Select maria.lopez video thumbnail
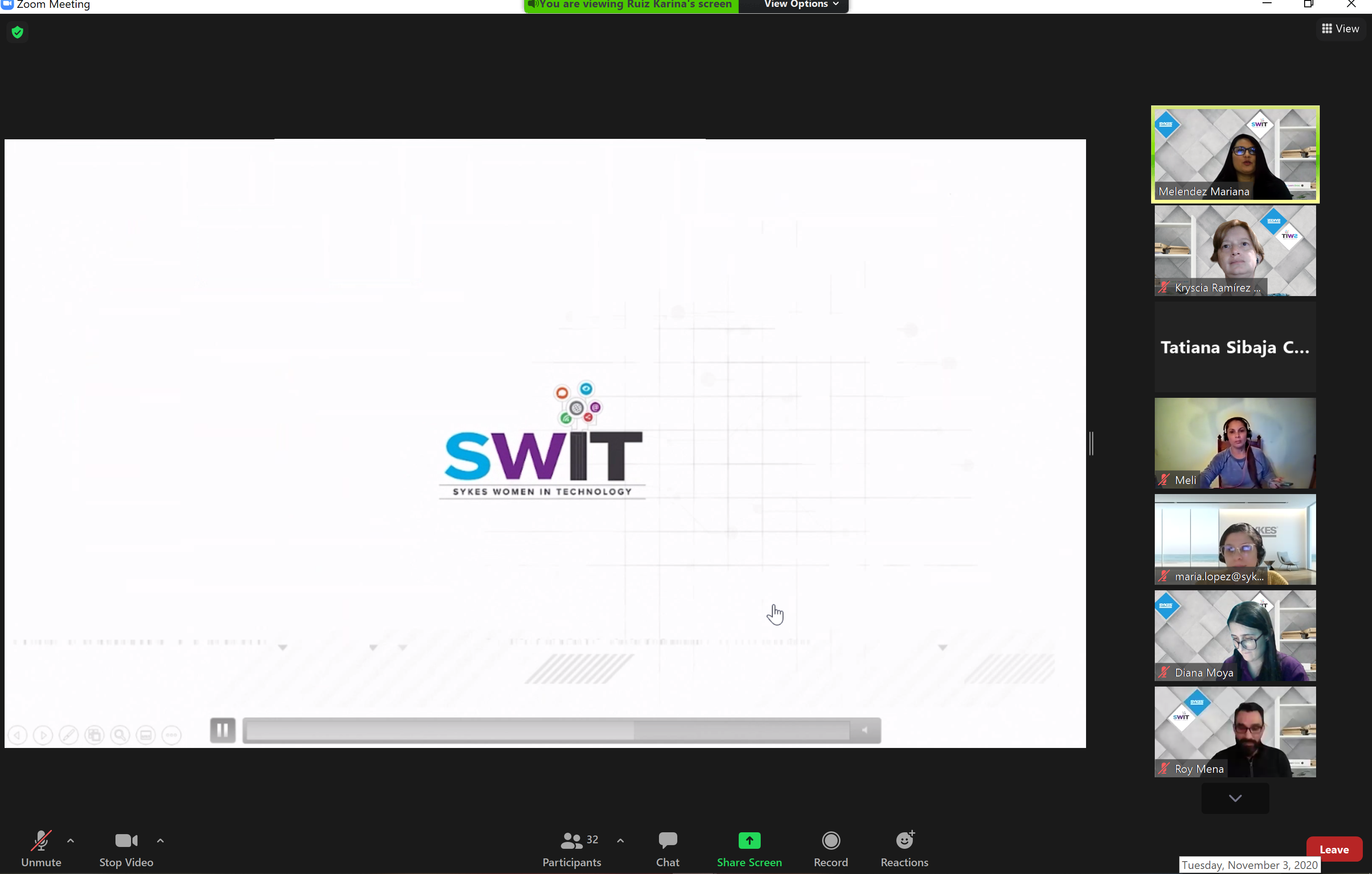This screenshot has height=874, width=1372. tap(1235, 539)
